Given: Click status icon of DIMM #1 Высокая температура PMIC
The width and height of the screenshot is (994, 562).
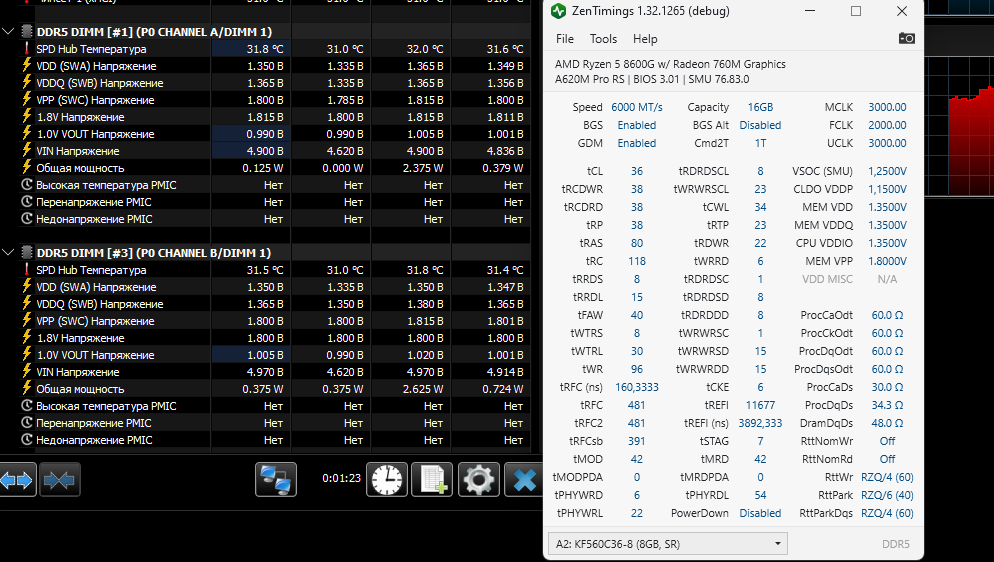Looking at the screenshot, I should 27,185.
